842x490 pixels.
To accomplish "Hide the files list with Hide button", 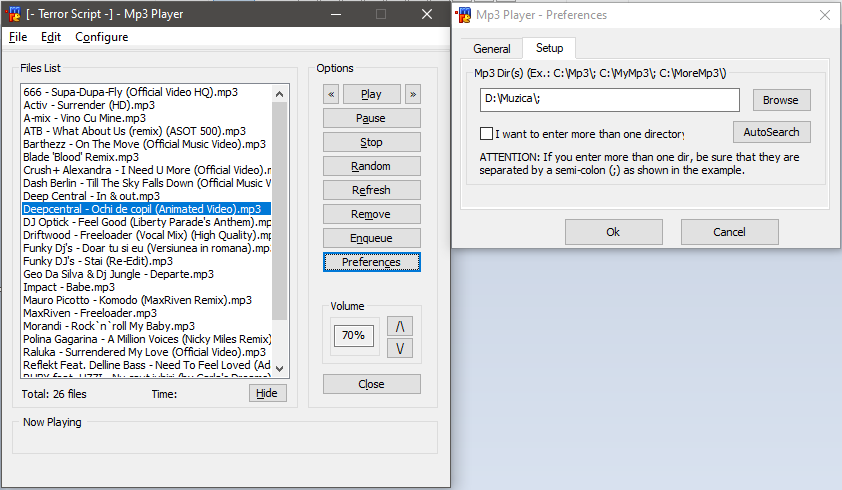I will pos(267,393).
